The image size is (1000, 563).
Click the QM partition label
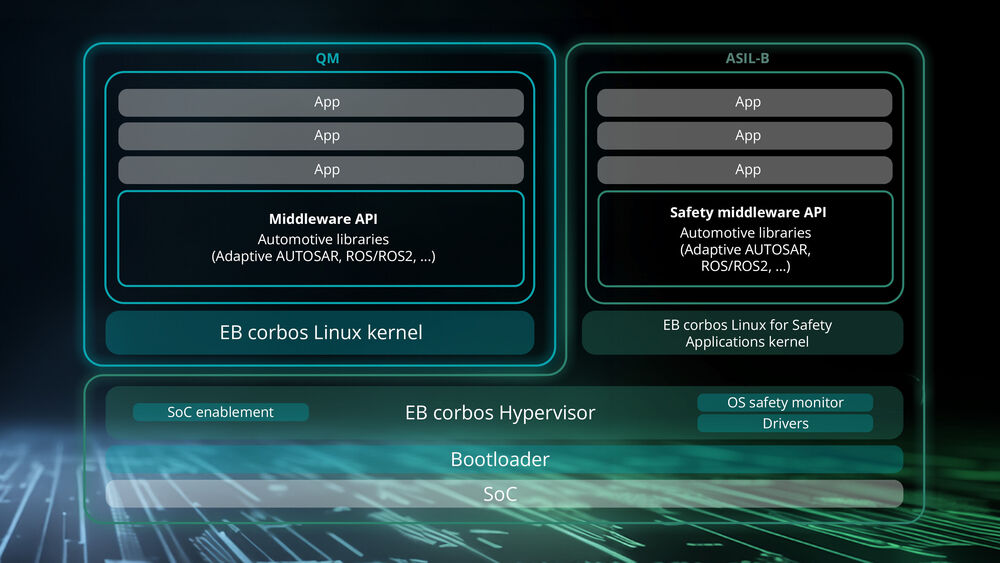[x=327, y=58]
